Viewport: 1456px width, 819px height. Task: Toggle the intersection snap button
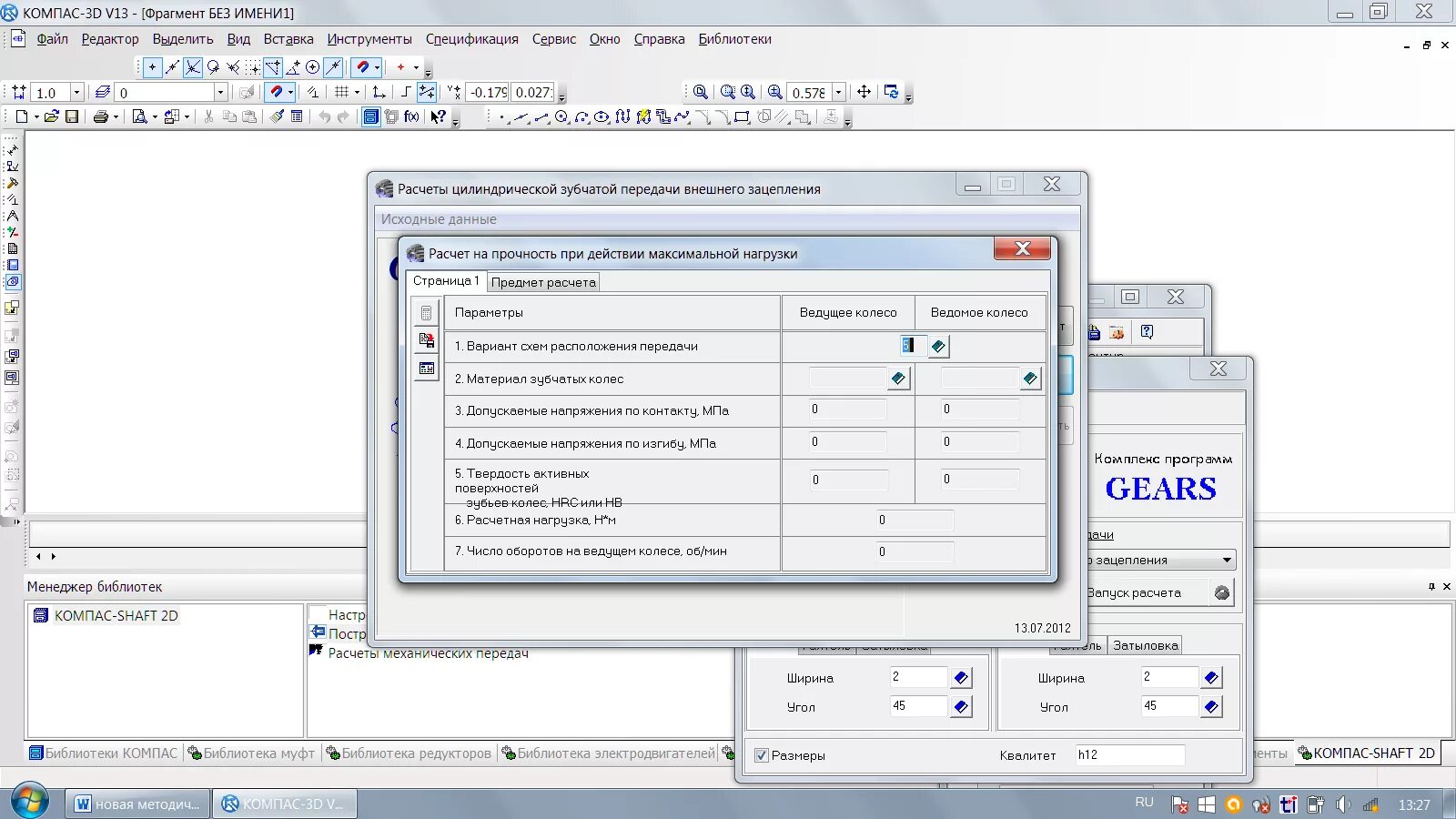click(x=193, y=67)
